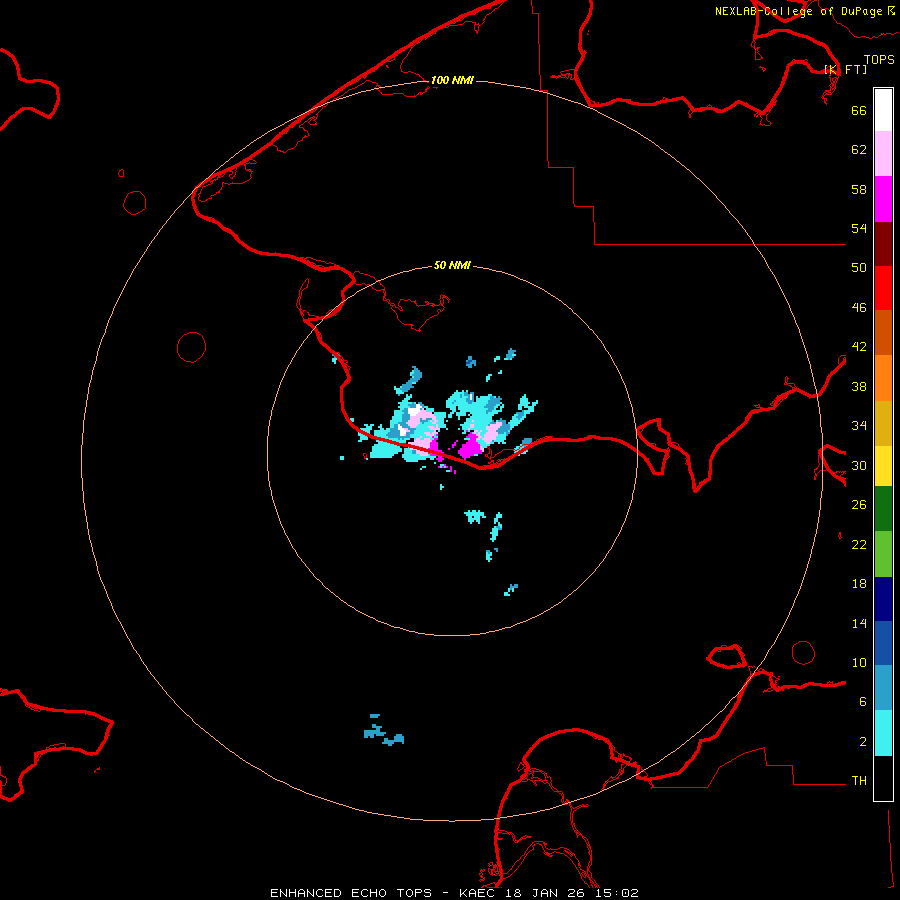Click the 'NEXLAB-College of DuPage' credit text

pos(798,11)
